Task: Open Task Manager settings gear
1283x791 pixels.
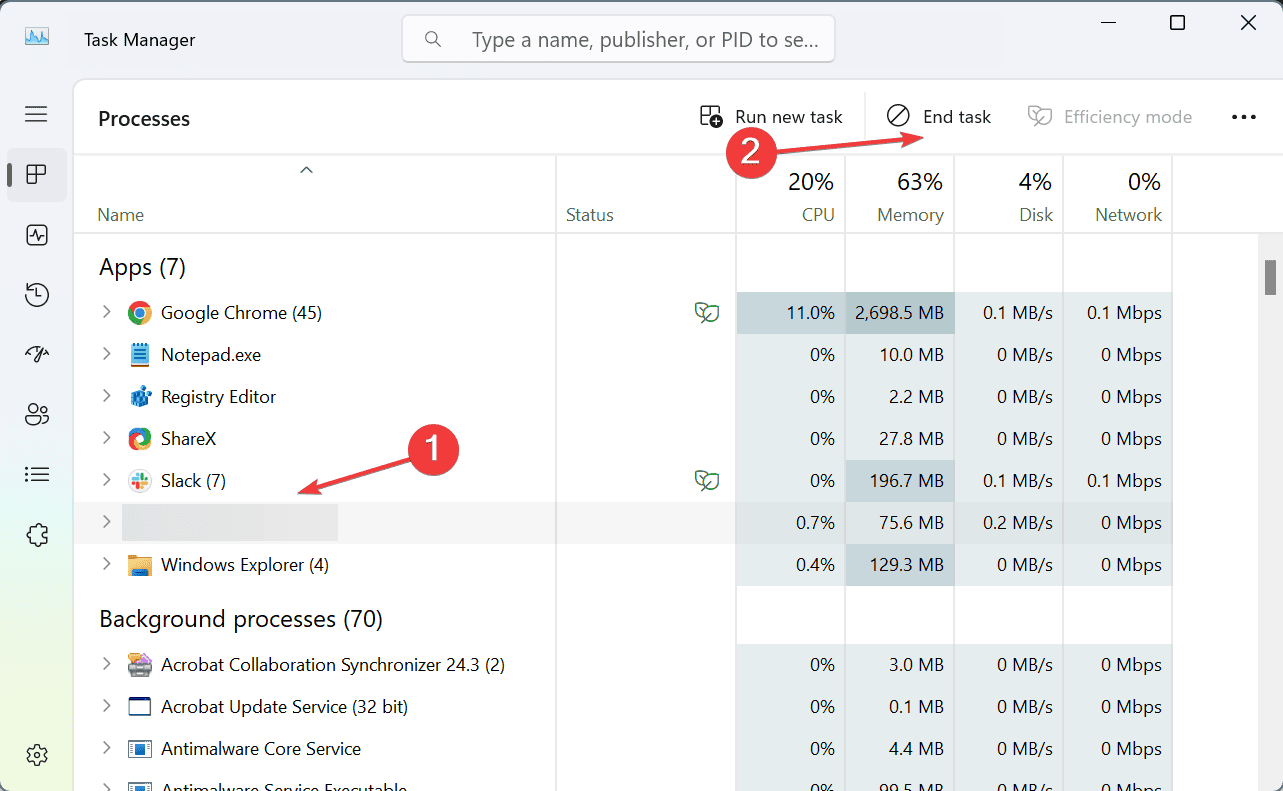Action: 37,754
